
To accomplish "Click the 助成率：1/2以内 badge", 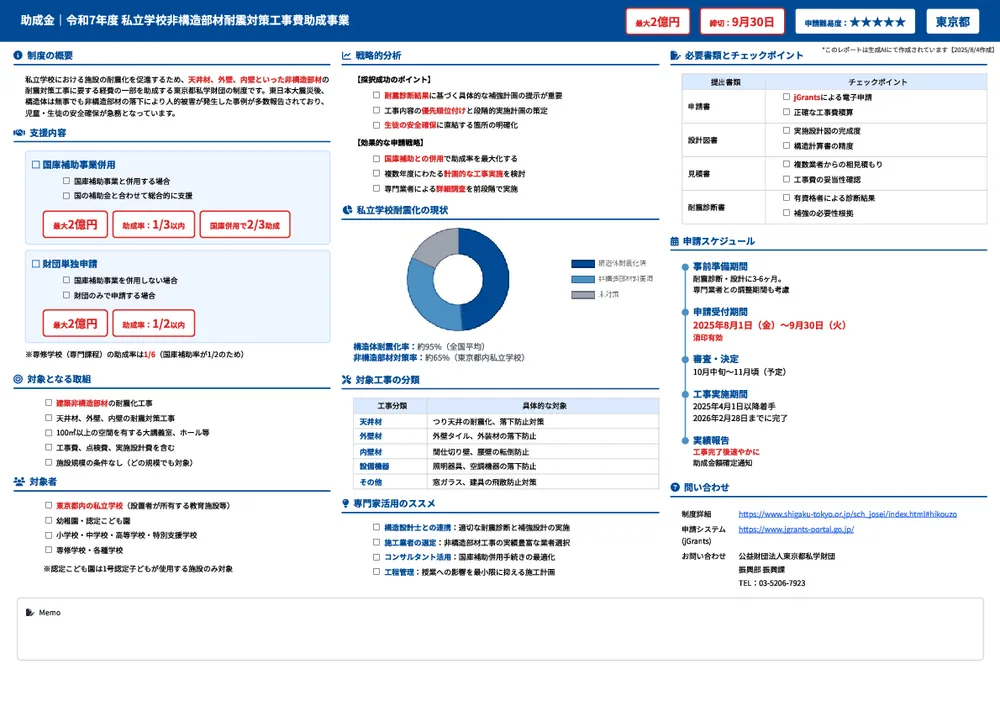I will point(154,323).
